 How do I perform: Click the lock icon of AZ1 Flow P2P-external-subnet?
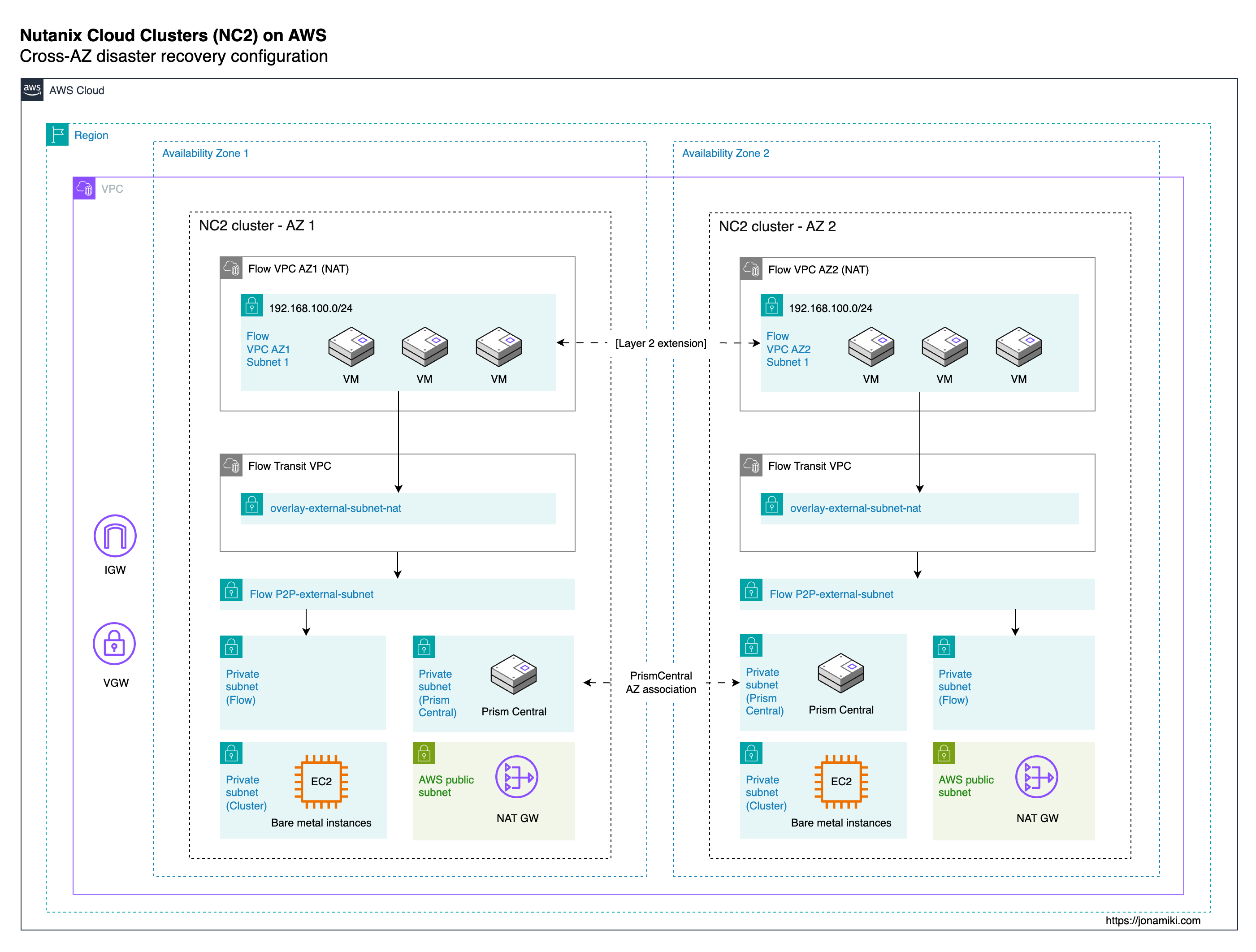click(231, 590)
